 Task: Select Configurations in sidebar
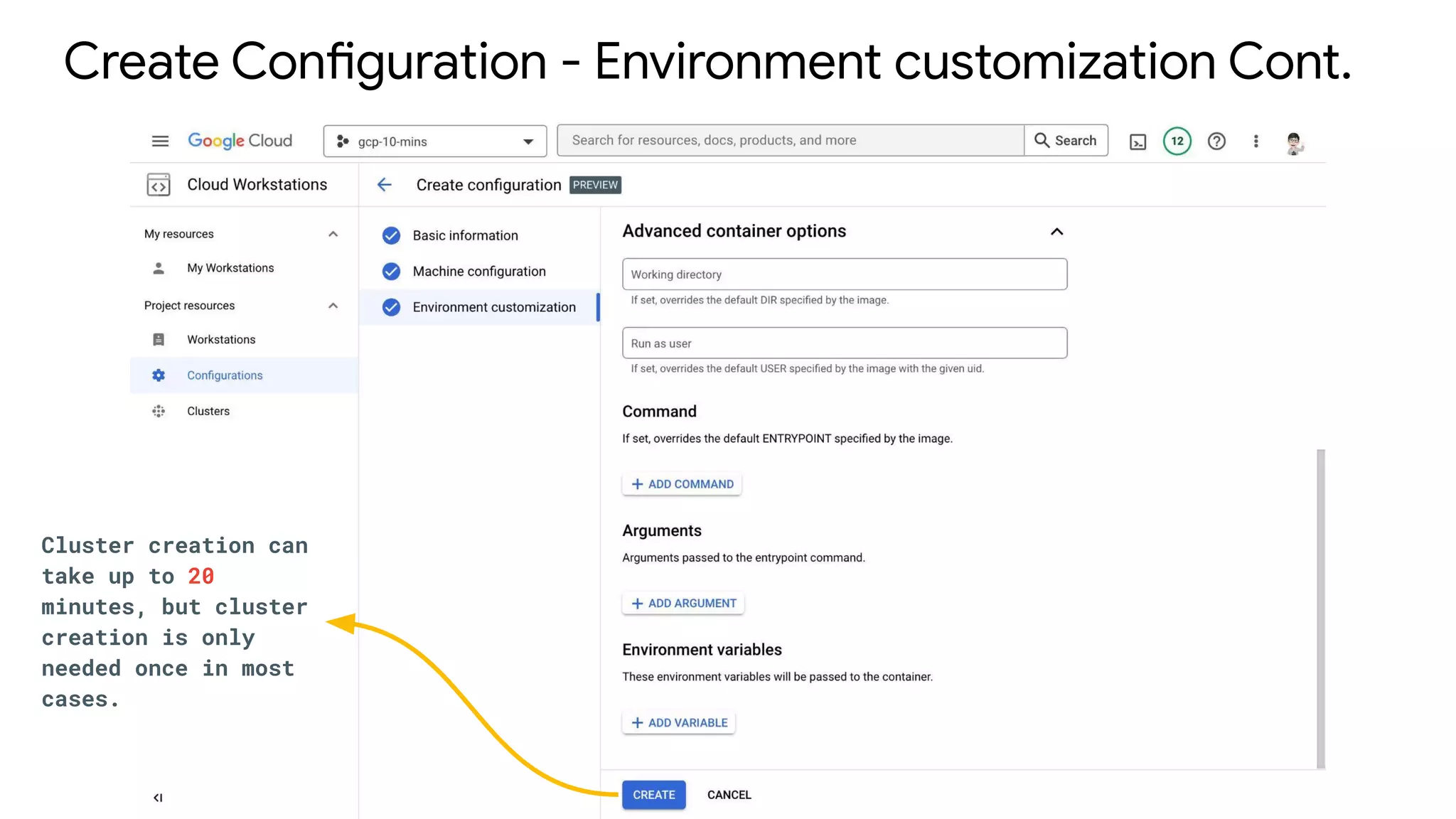point(244,375)
